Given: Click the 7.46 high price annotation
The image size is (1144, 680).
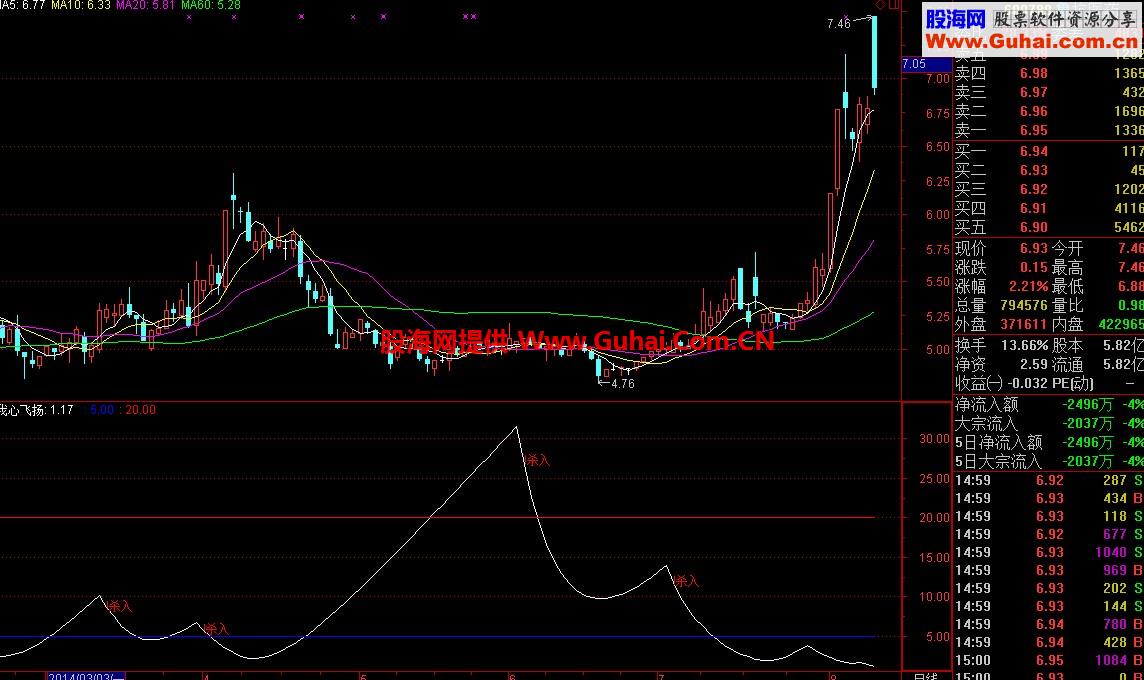Looking at the screenshot, I should pos(838,23).
